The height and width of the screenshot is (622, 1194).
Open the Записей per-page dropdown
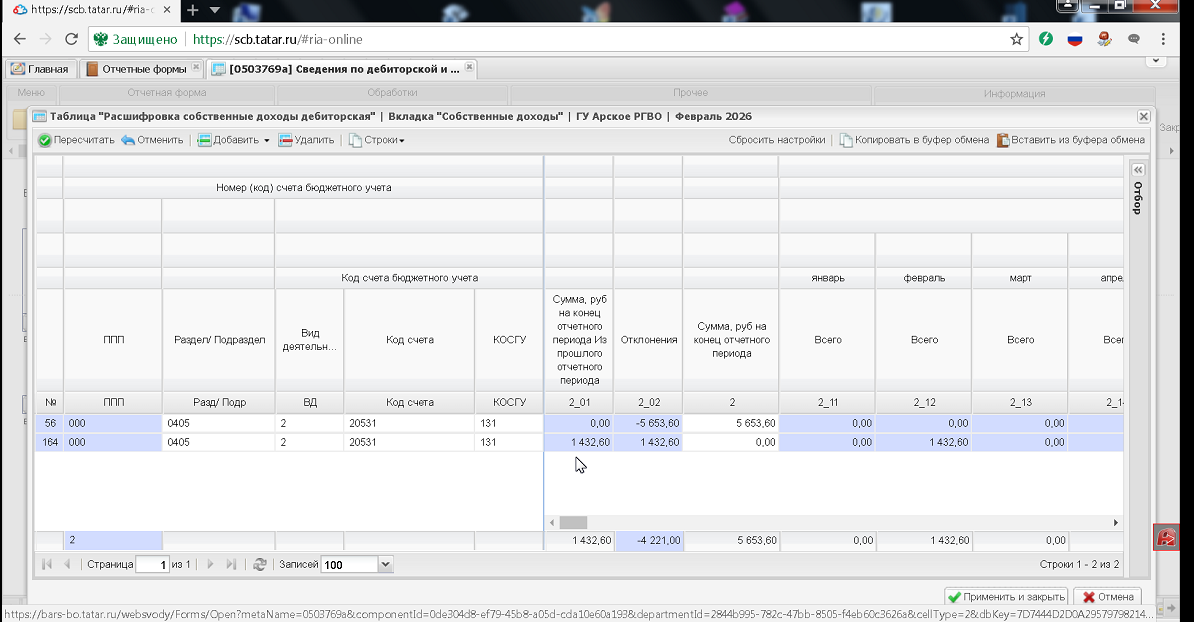[385, 564]
